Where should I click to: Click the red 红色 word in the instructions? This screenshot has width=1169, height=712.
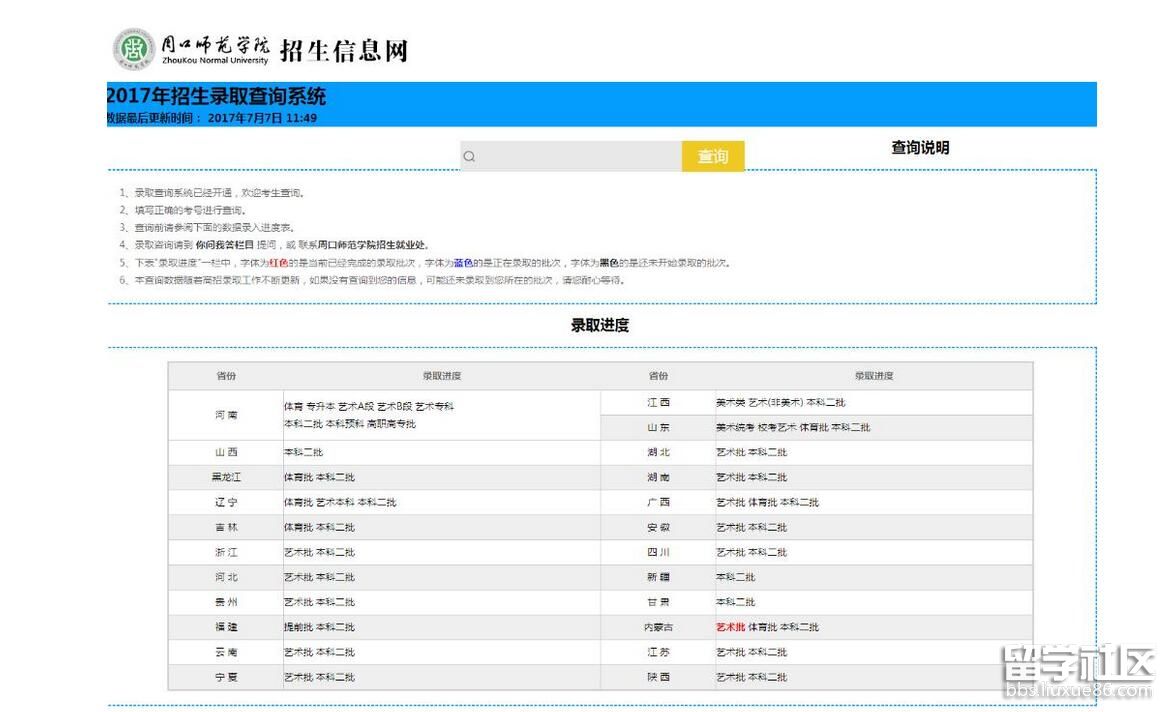coord(278,263)
